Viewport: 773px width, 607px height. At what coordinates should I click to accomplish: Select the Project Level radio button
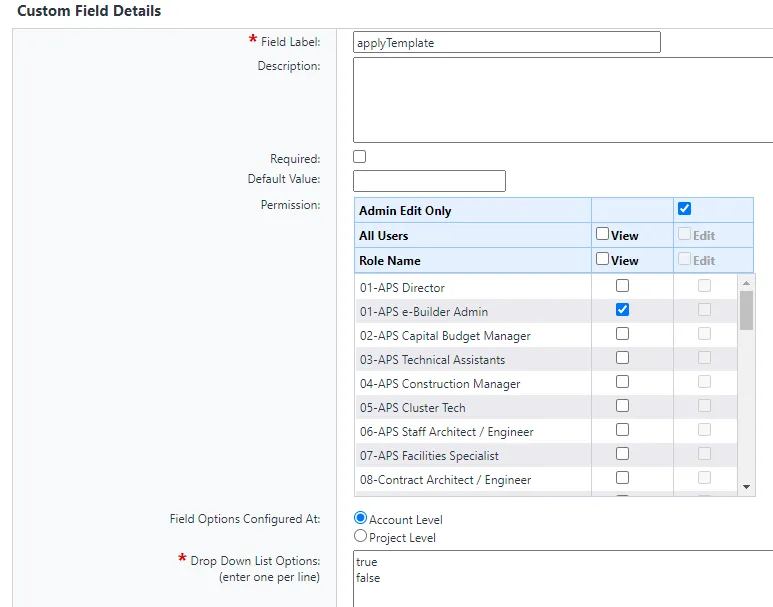pyautogui.click(x=361, y=536)
